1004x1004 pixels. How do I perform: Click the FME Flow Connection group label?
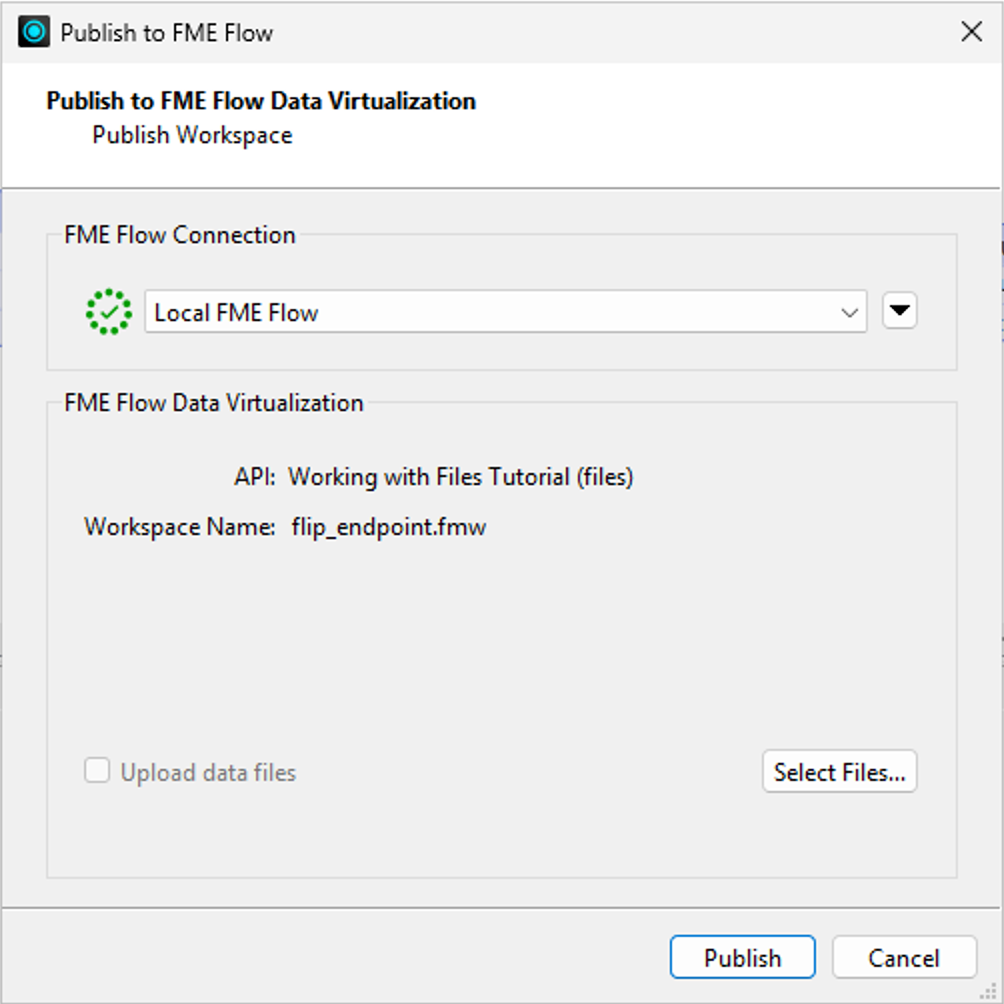[180, 235]
